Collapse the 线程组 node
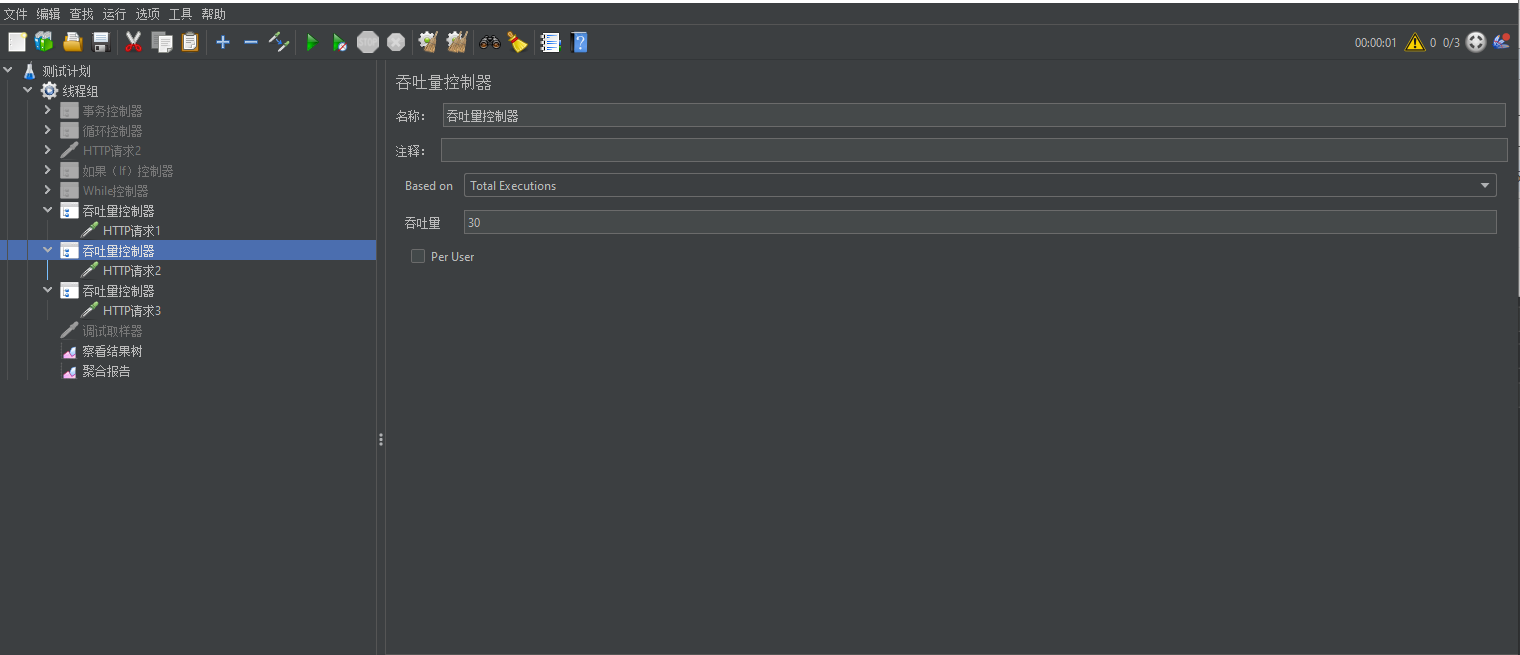1520x655 pixels. [28, 90]
